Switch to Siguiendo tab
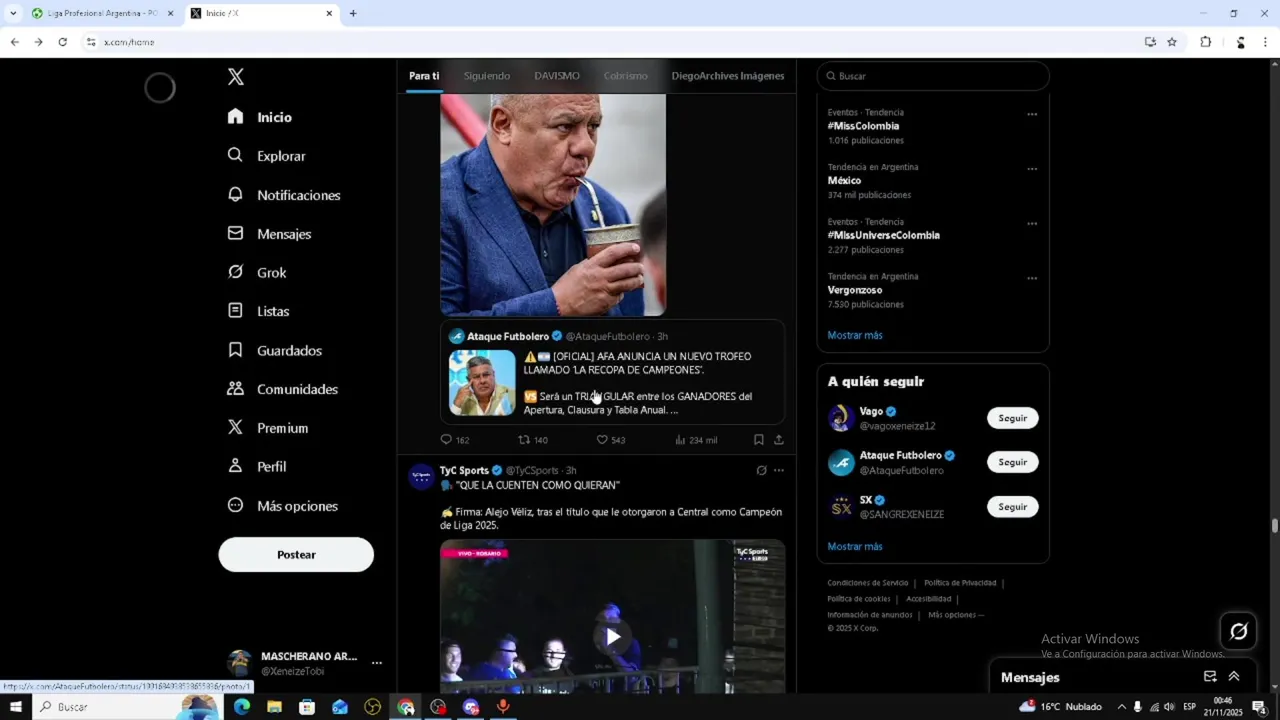 [487, 76]
